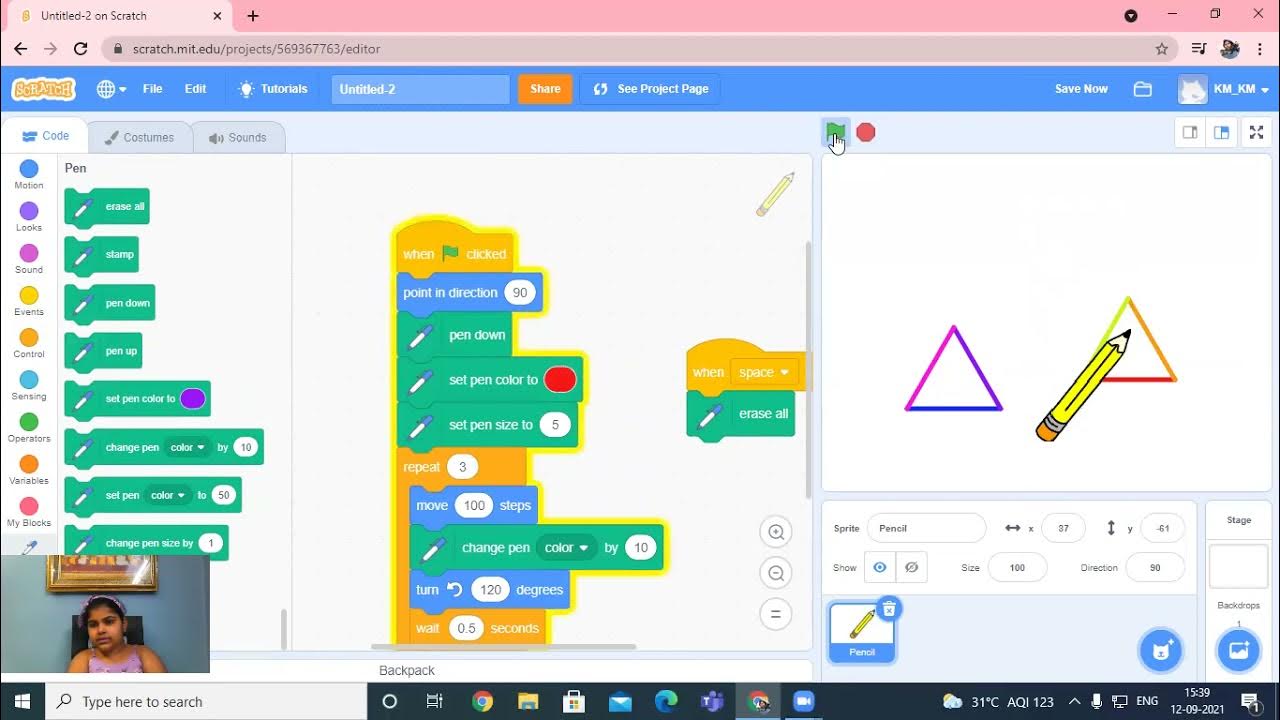Click the erase all block in palette
1280x720 pixels.
(x=108, y=207)
